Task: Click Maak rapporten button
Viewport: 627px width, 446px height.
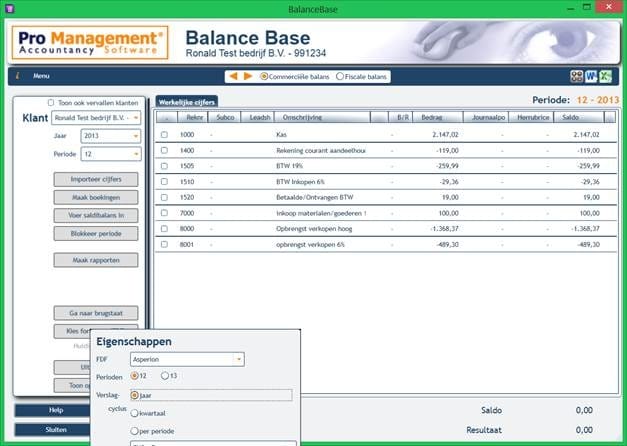Action: coord(96,260)
